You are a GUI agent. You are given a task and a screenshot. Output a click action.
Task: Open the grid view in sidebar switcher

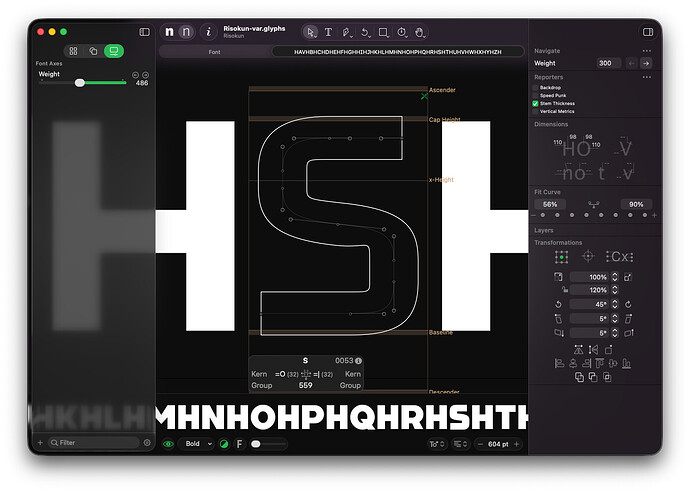pyautogui.click(x=73, y=51)
